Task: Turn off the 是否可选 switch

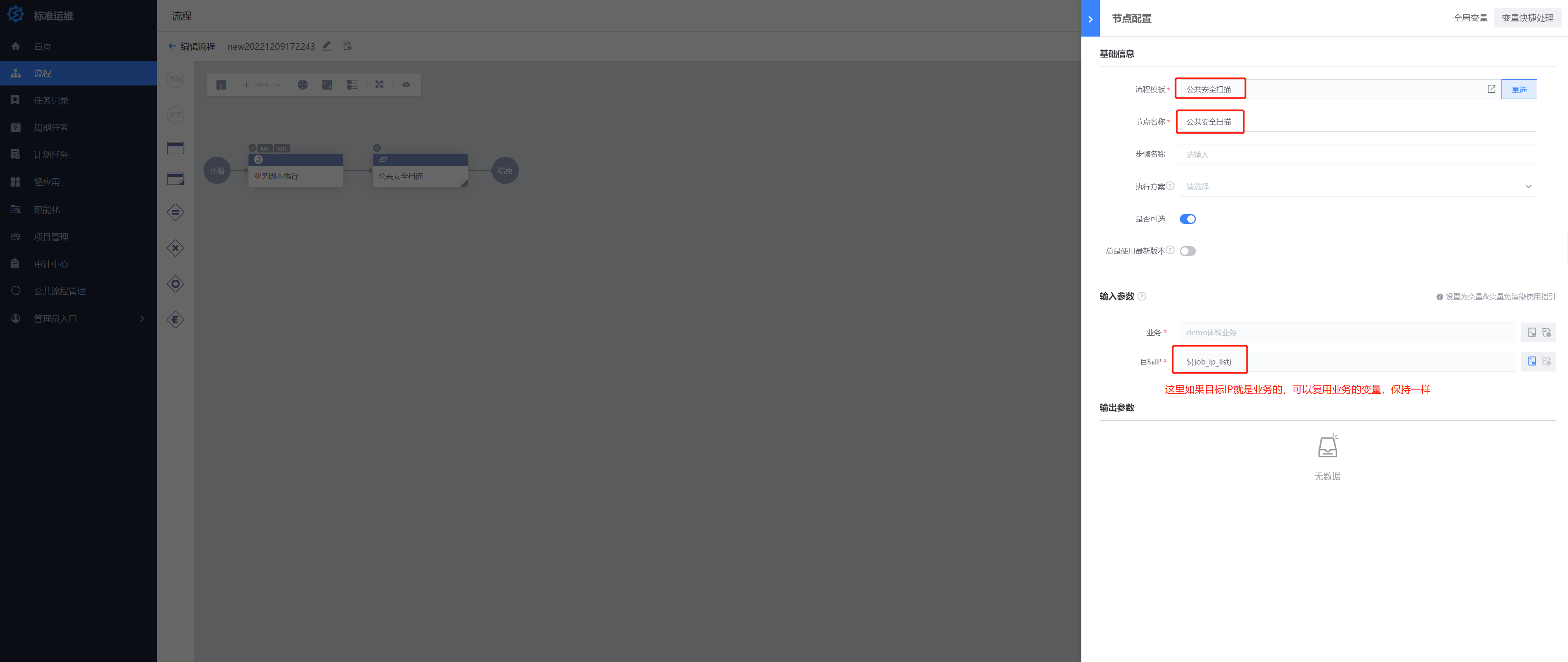Action: click(x=1188, y=219)
